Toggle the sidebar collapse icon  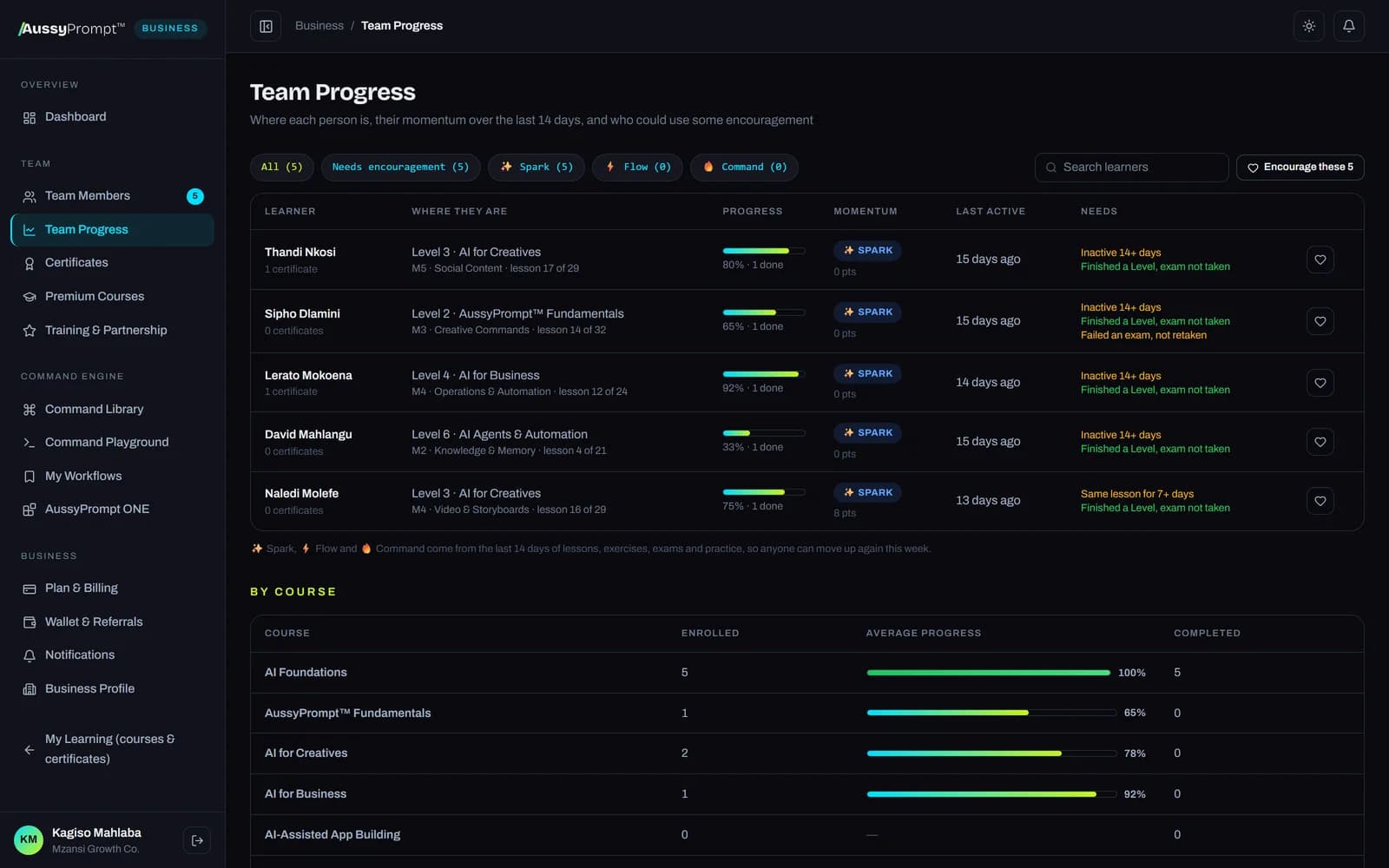266,26
